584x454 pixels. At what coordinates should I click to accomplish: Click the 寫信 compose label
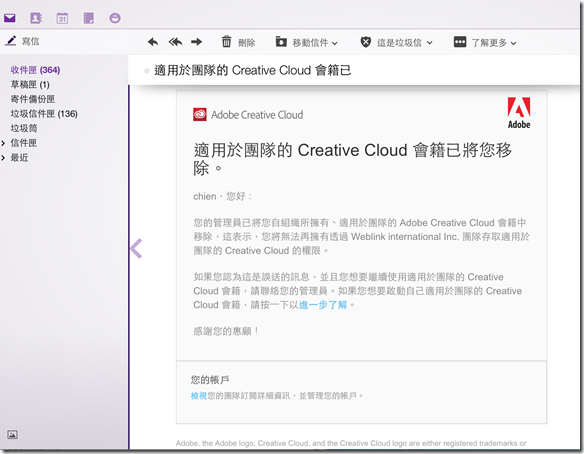tap(30, 41)
